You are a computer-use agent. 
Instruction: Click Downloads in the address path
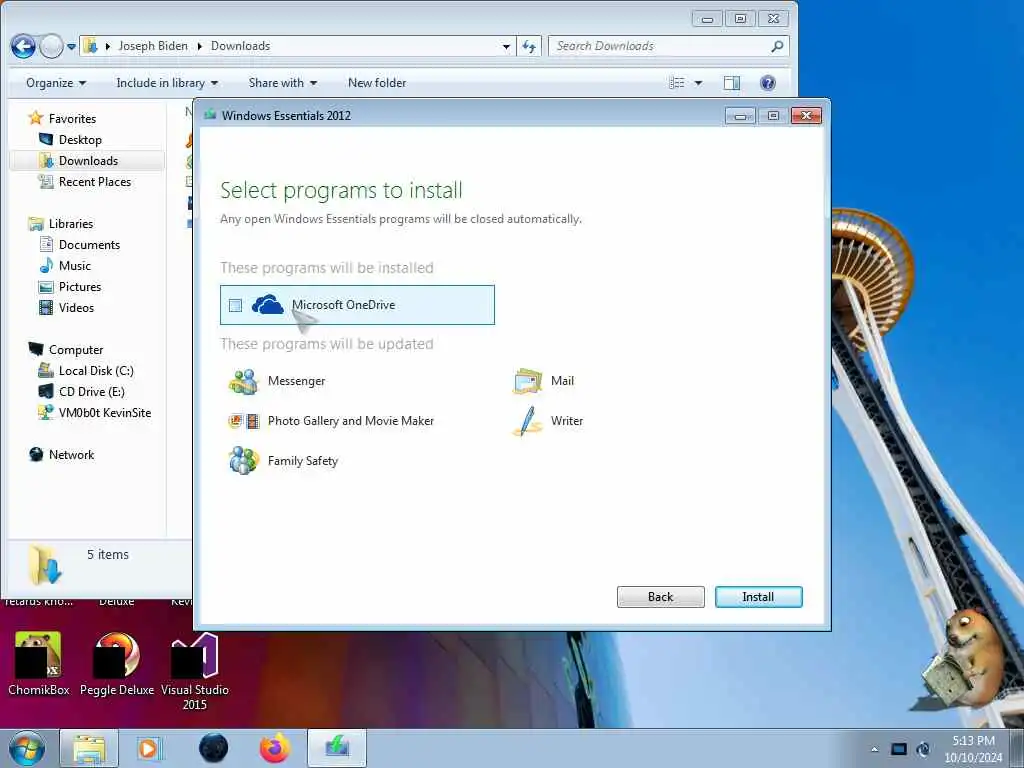click(x=240, y=46)
